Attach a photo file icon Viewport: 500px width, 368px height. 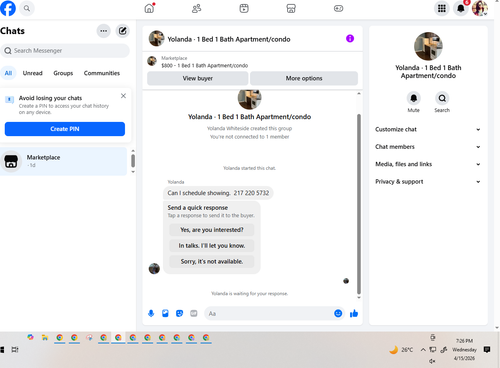pos(165,313)
